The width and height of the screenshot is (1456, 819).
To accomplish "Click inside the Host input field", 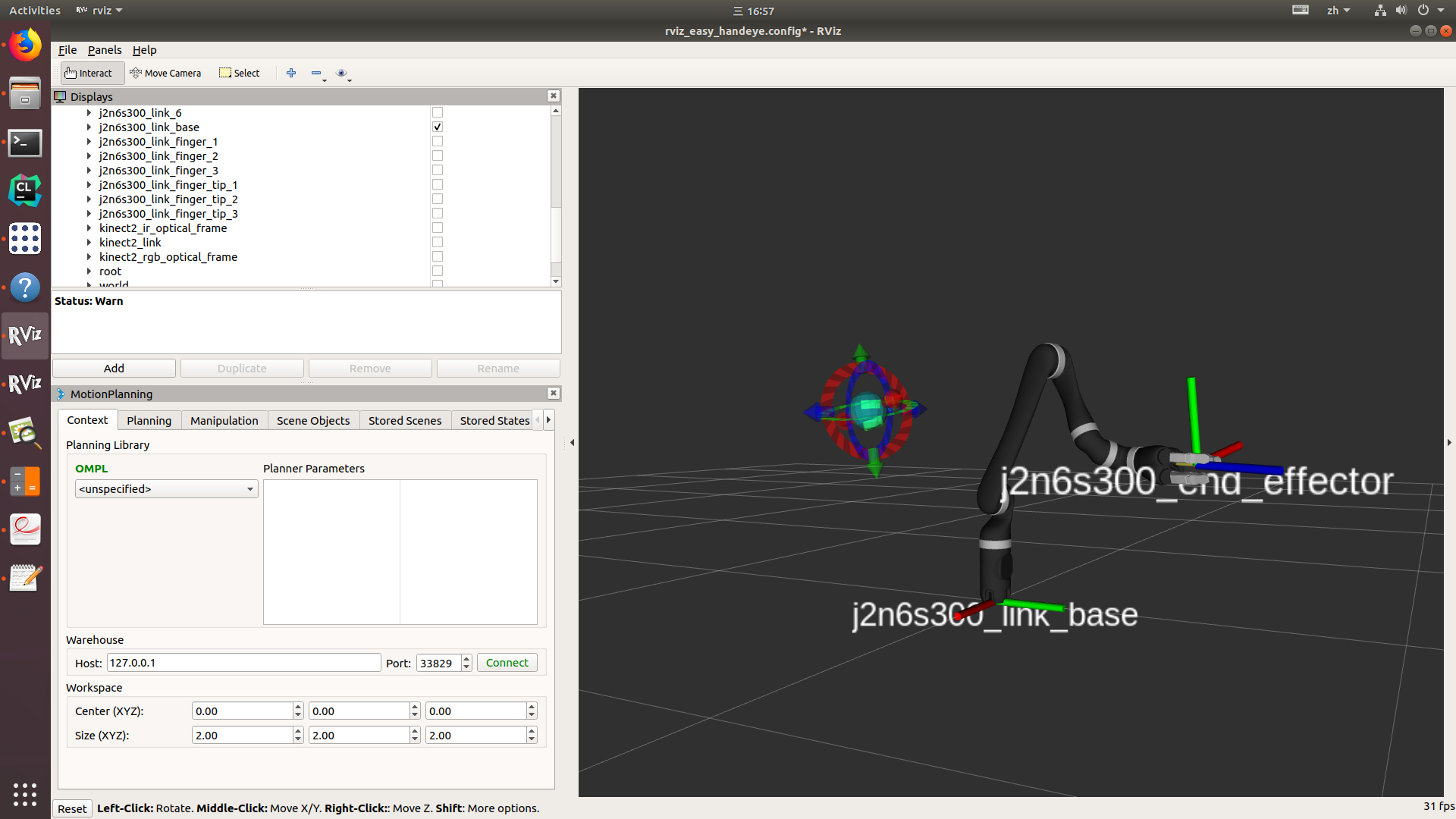I will (x=243, y=662).
